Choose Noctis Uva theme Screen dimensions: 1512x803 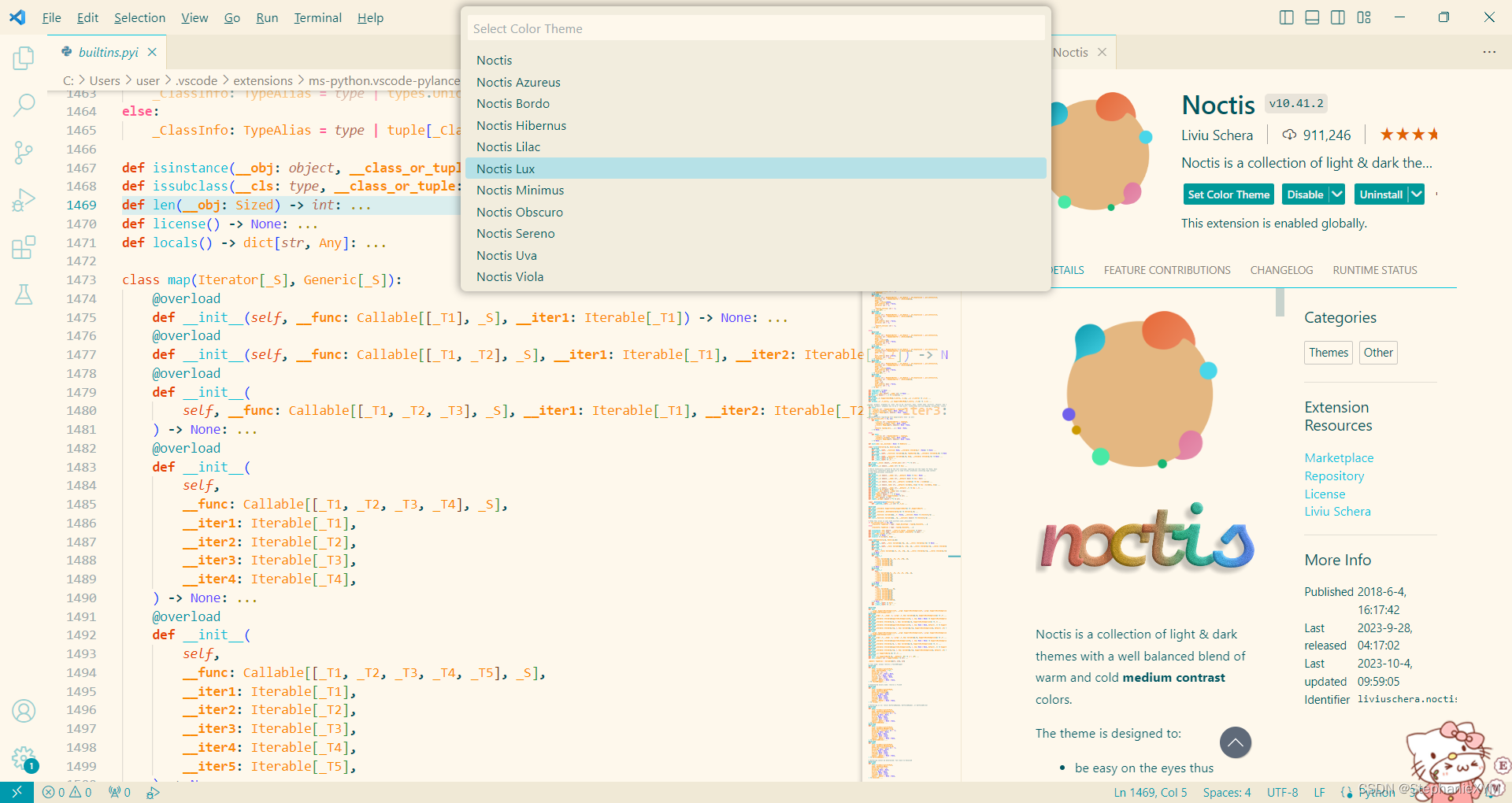click(756, 255)
